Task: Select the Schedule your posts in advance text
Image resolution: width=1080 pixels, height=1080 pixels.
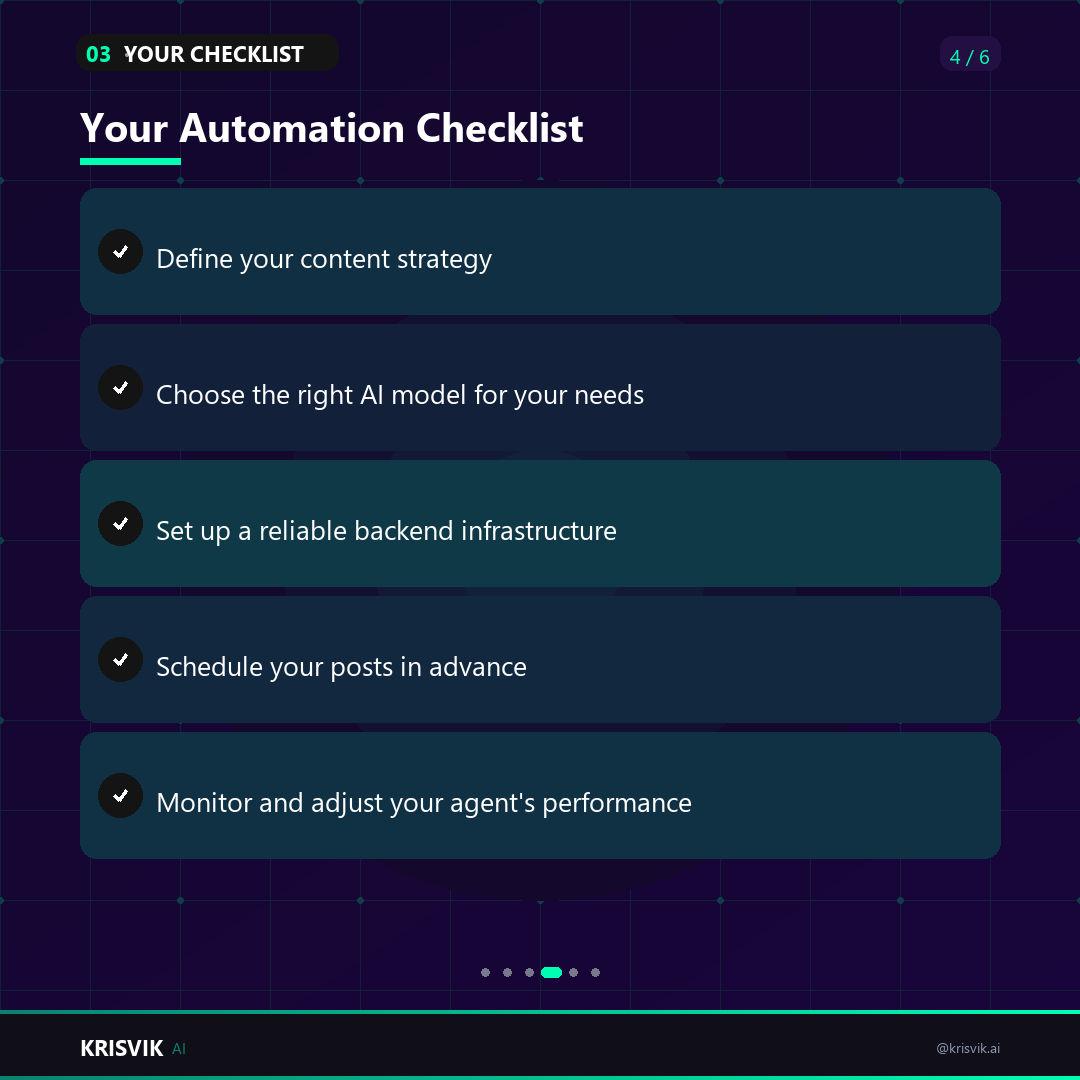Action: (x=342, y=667)
